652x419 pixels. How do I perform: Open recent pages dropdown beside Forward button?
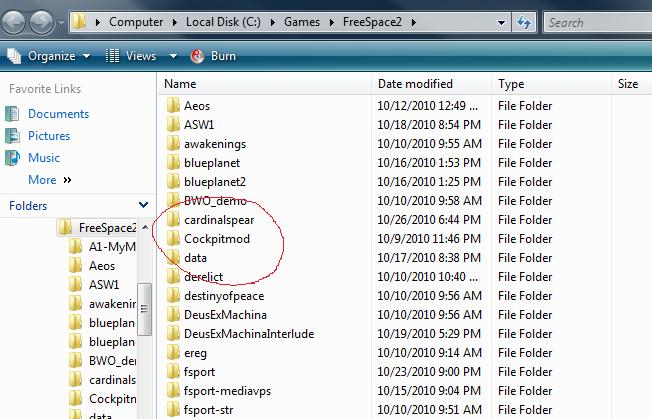tap(61, 22)
